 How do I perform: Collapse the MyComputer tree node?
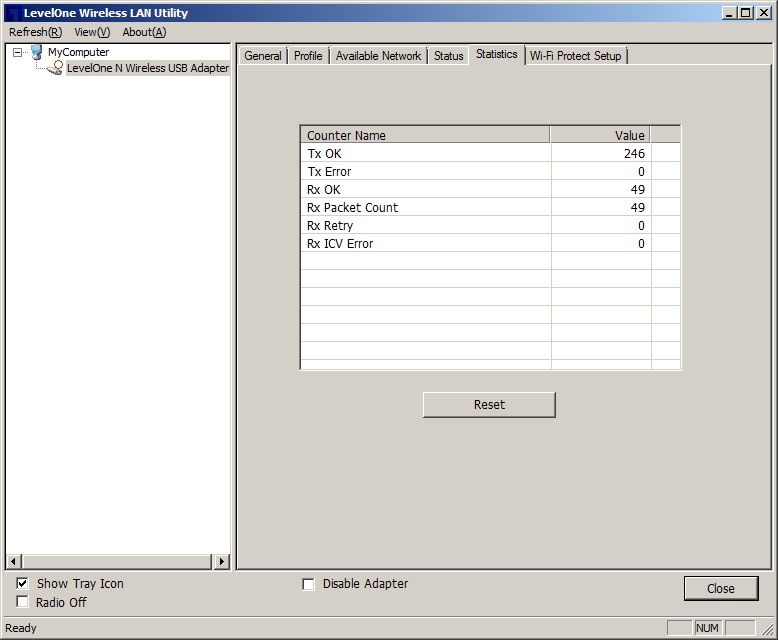[17, 52]
